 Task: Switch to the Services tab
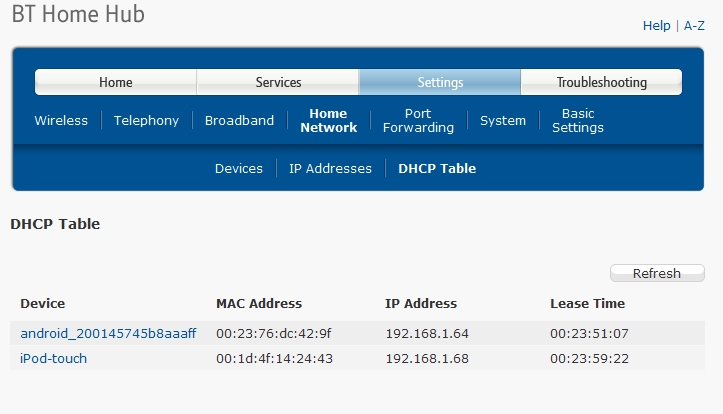pos(278,82)
